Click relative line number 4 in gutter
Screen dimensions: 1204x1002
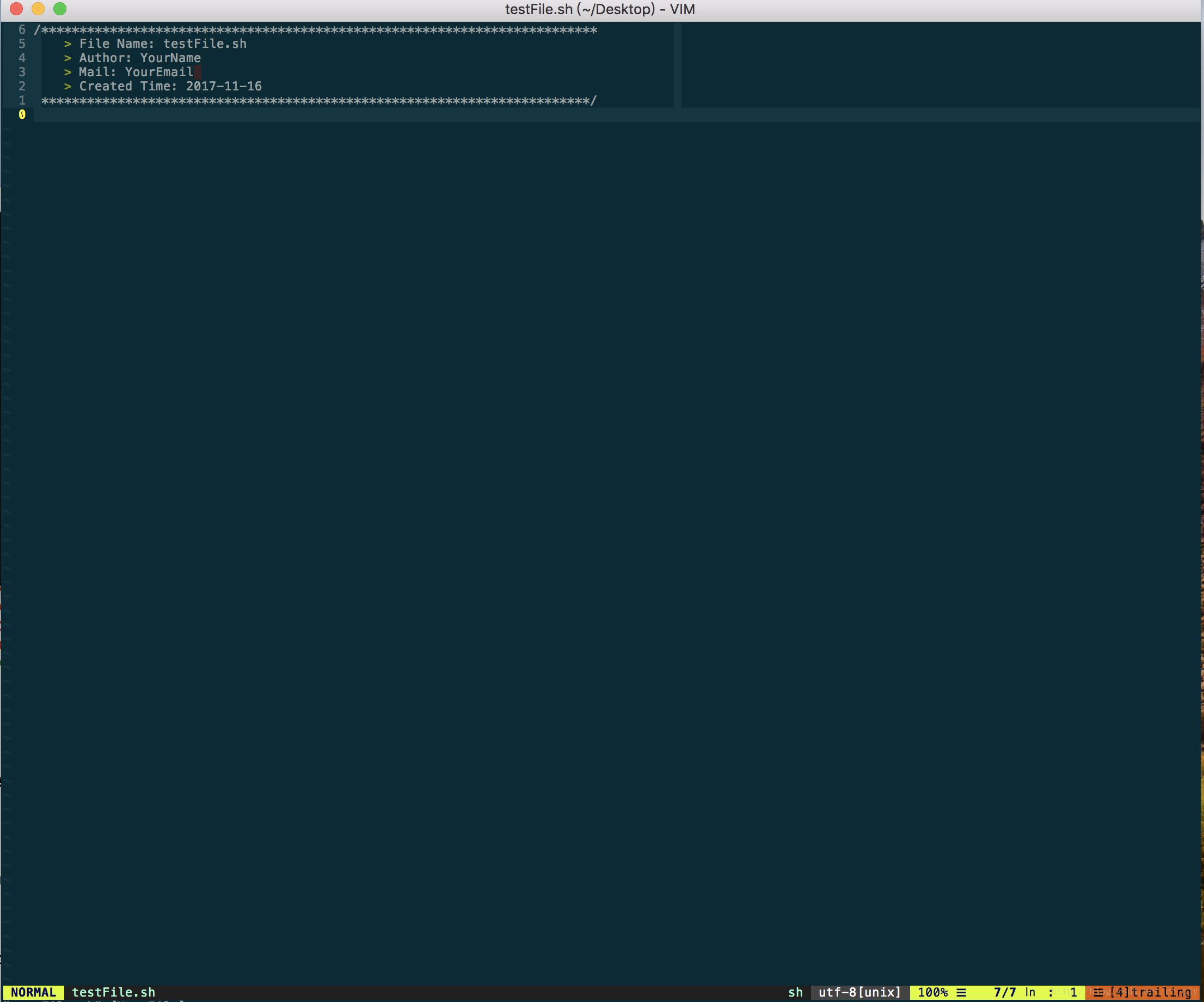click(x=22, y=58)
